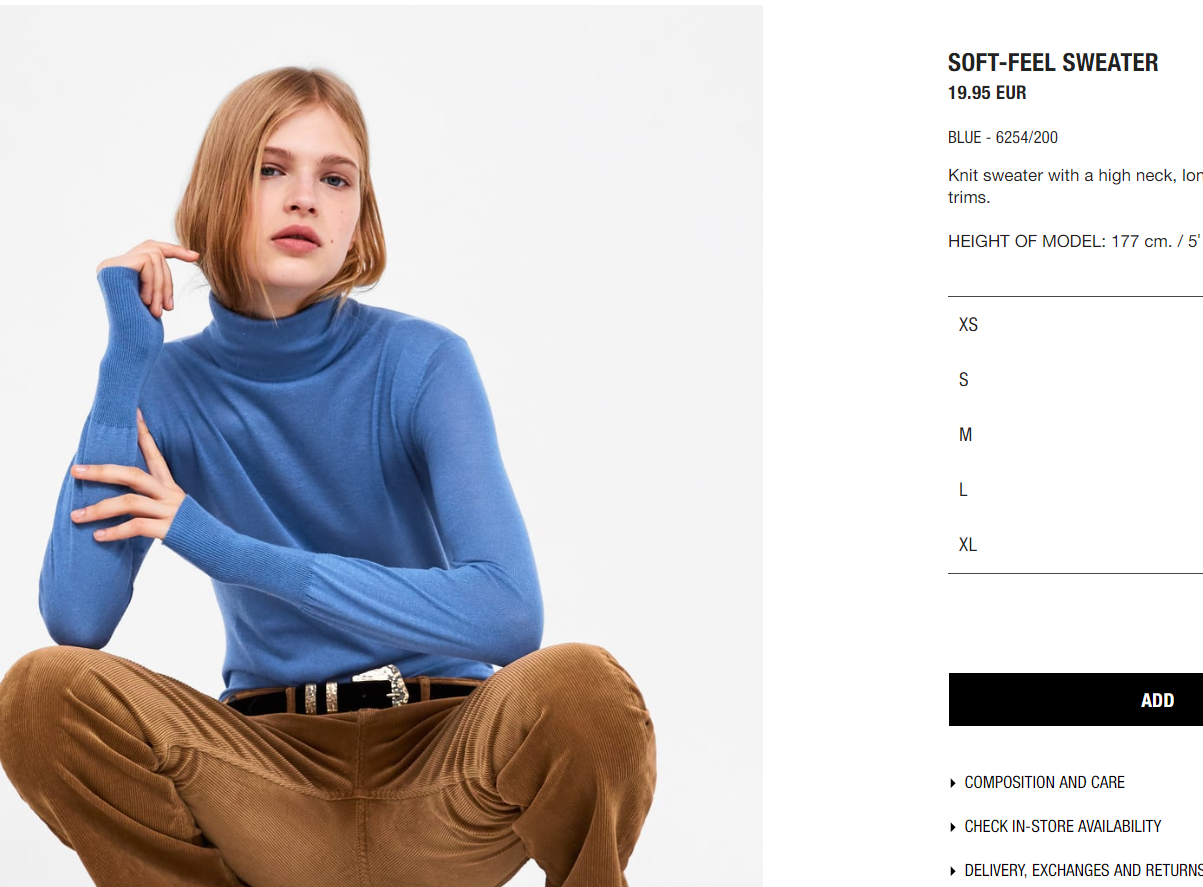Click the silver belt buckle in product photo
Image resolution: width=1203 pixels, height=887 pixels.
point(382,685)
